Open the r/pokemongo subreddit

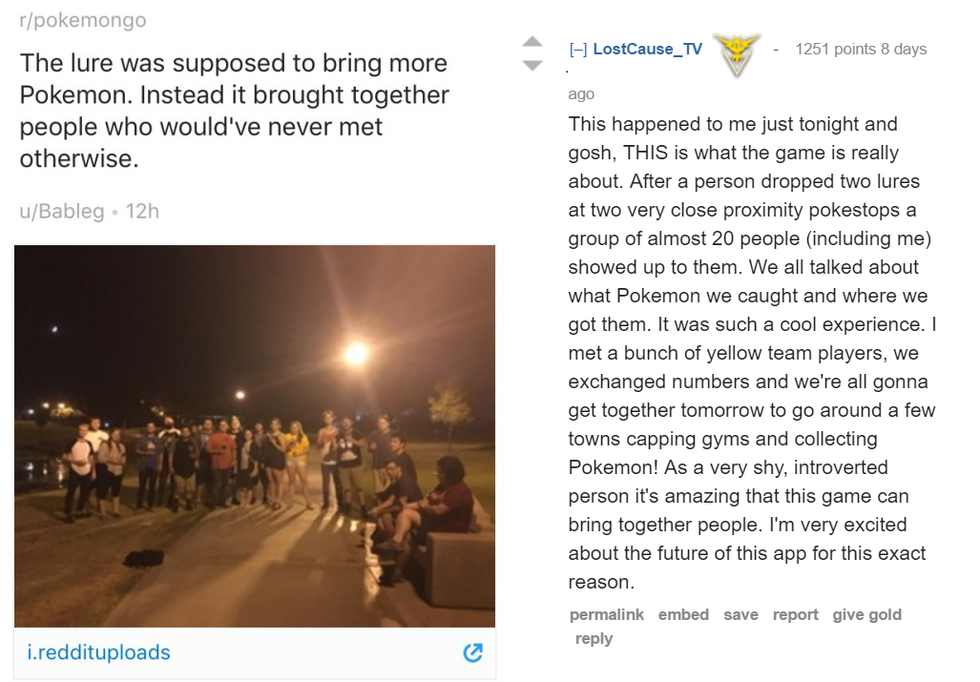(83, 20)
